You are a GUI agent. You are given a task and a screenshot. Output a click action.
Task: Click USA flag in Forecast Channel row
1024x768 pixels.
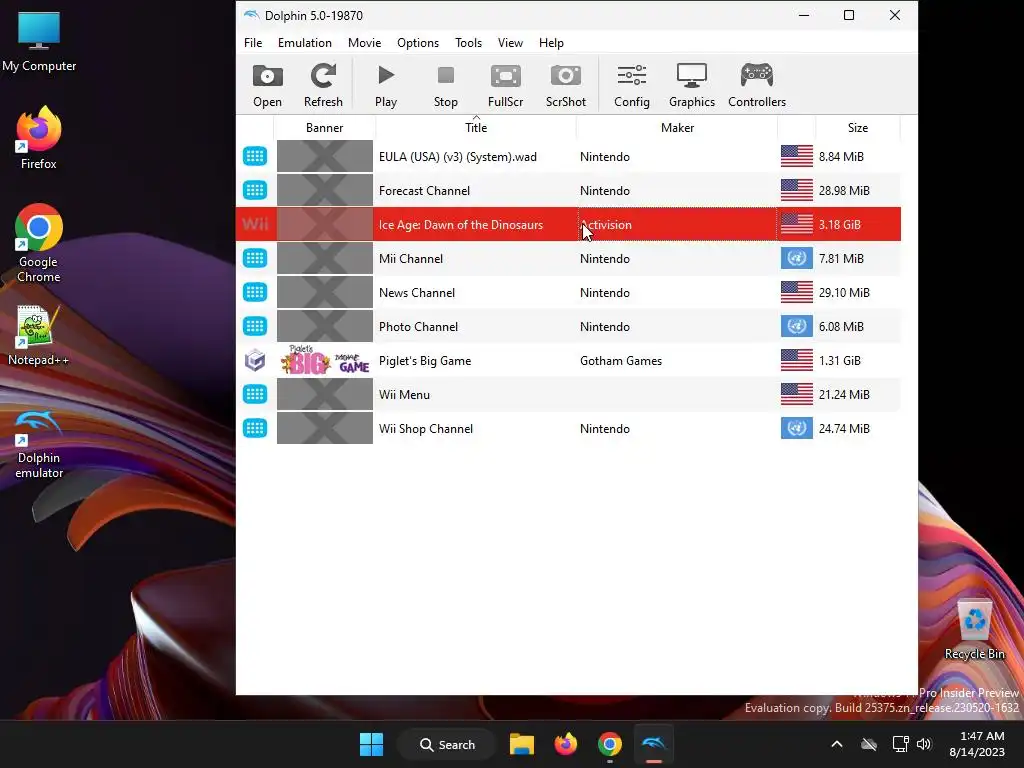[x=797, y=191]
